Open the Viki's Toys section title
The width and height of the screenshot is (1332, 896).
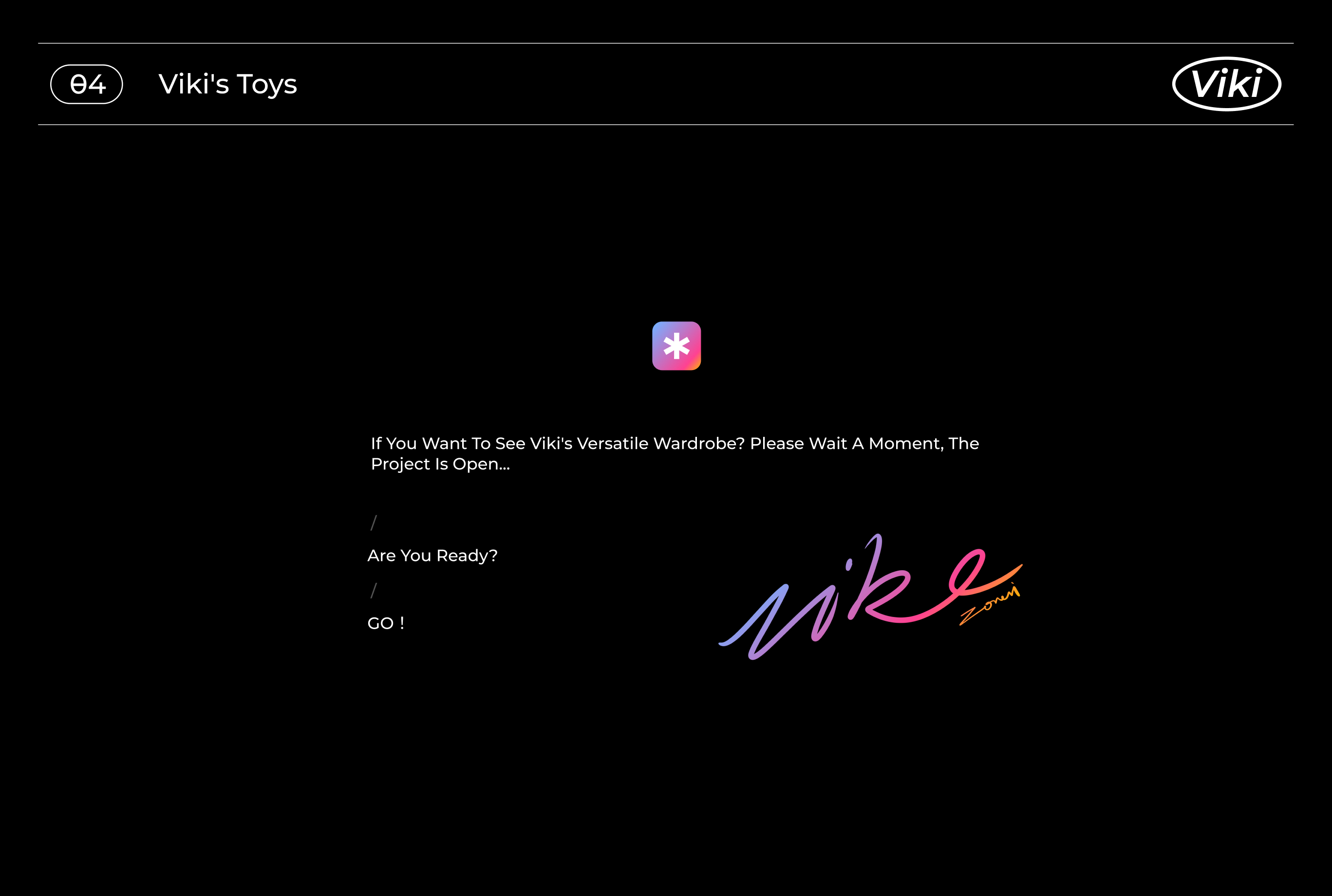227,84
